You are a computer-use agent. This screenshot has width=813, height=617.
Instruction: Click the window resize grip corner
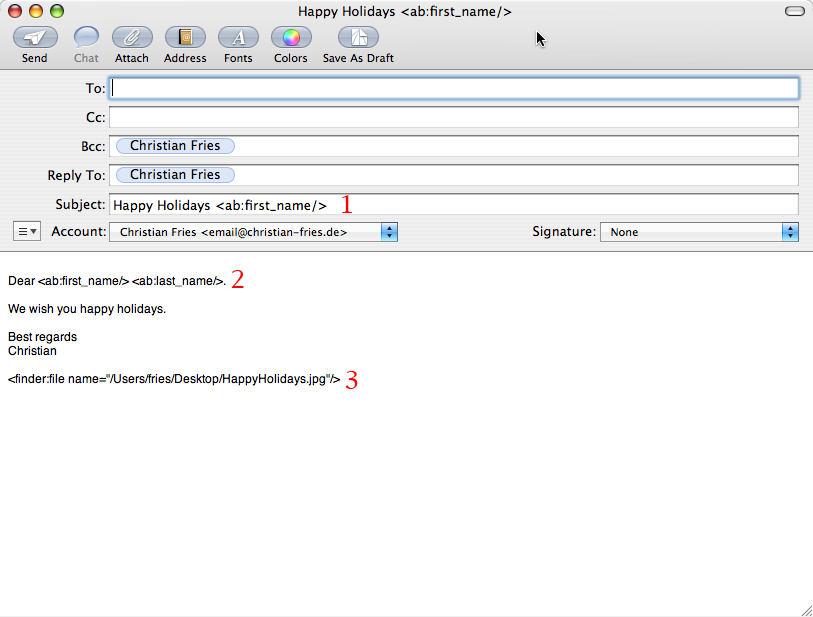point(805,609)
